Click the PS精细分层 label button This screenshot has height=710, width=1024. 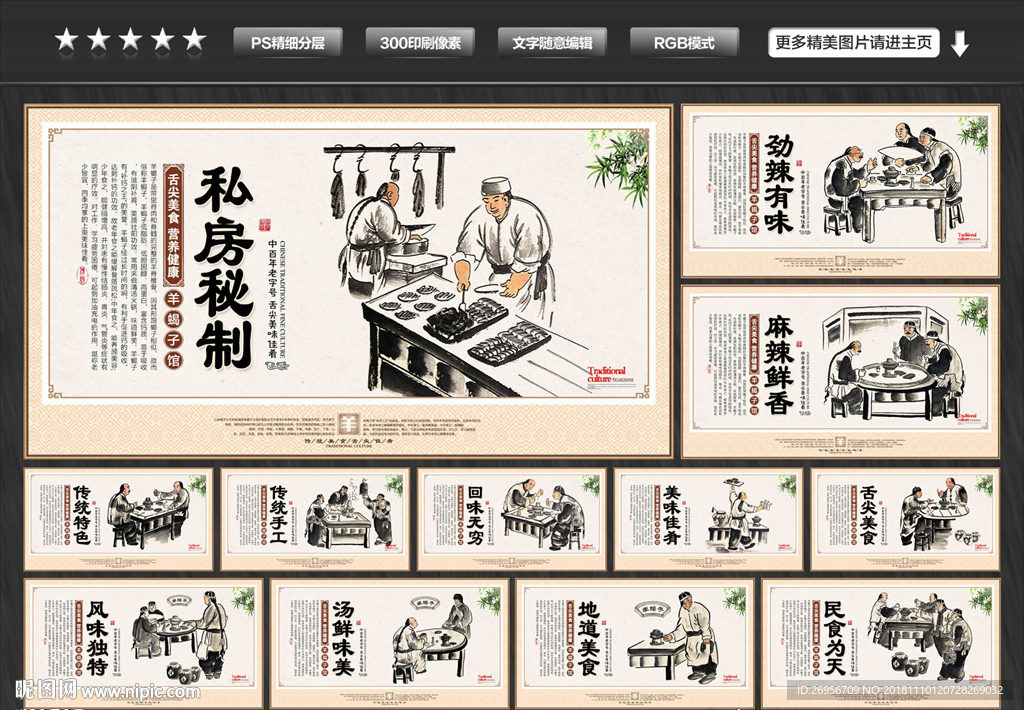(x=288, y=43)
